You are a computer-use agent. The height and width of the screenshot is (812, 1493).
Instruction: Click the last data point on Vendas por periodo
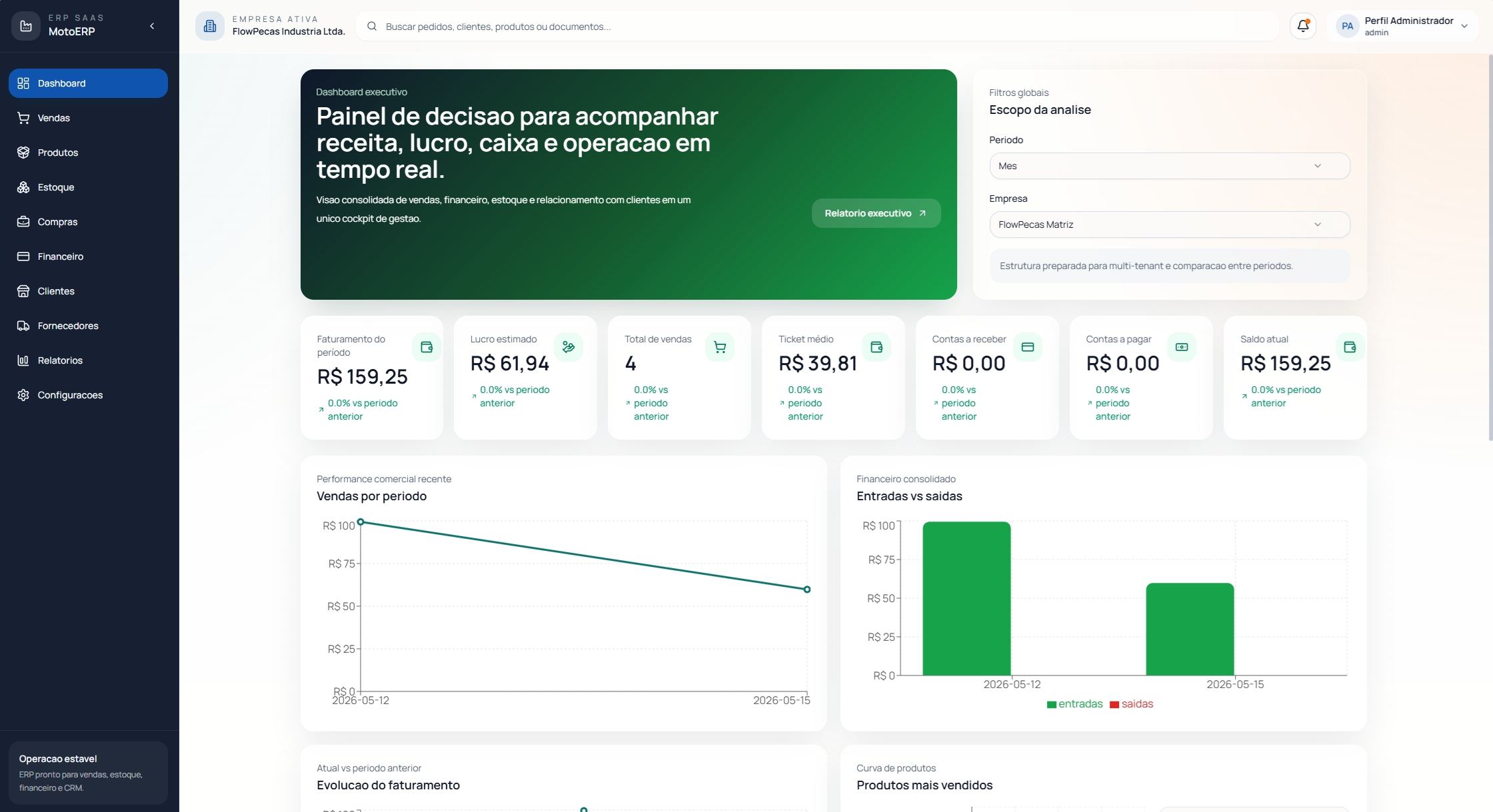(807, 590)
